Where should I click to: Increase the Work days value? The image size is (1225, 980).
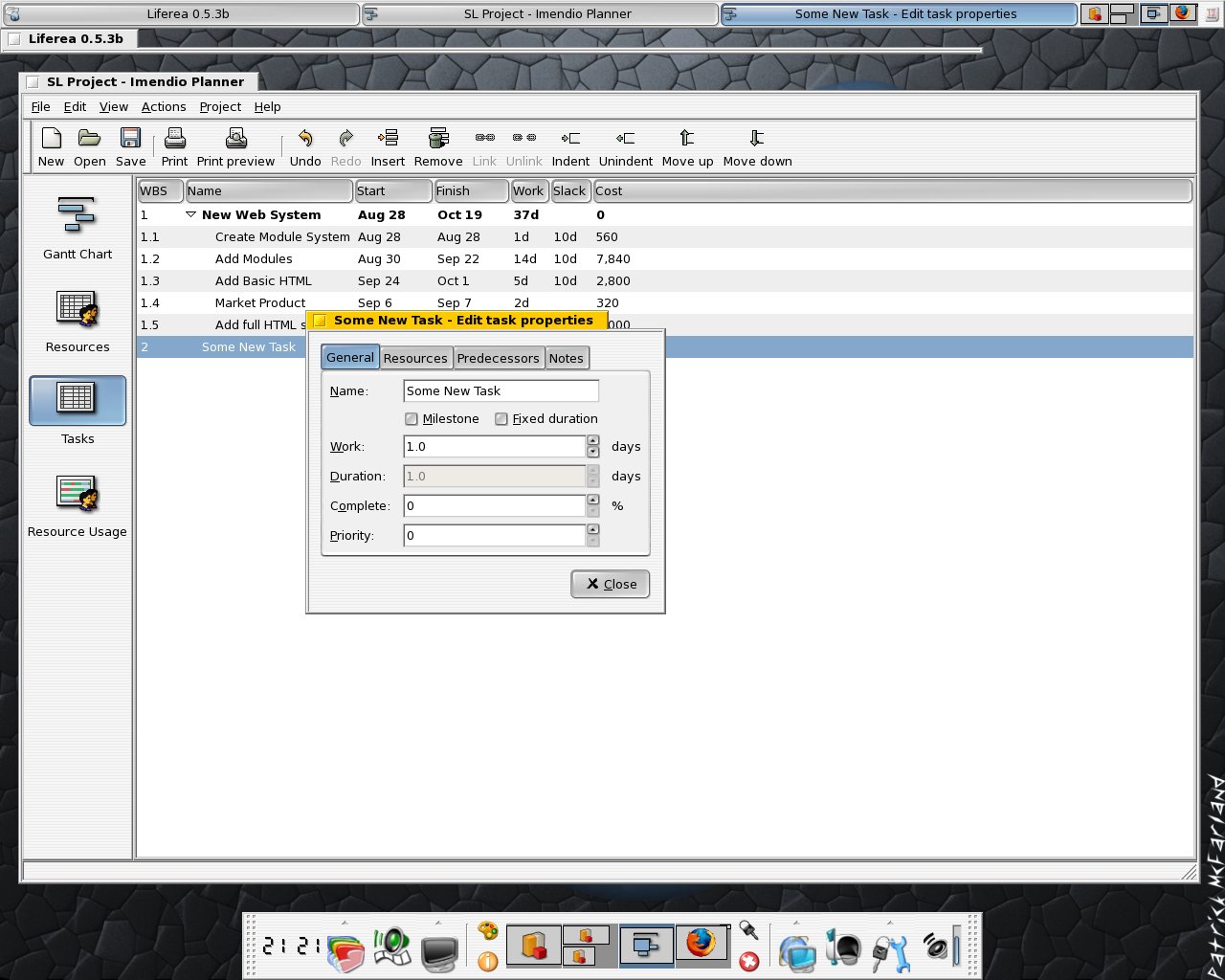(593, 440)
